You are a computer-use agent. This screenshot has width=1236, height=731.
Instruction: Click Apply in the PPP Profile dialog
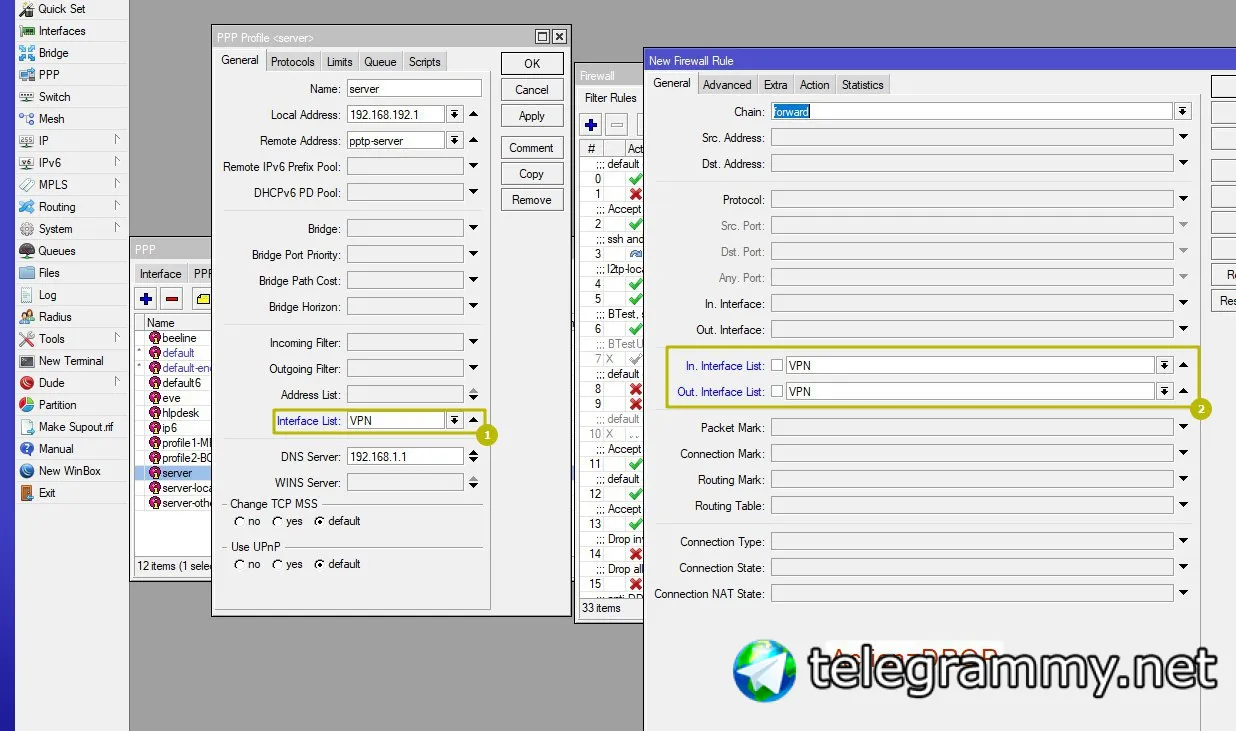tap(532, 116)
